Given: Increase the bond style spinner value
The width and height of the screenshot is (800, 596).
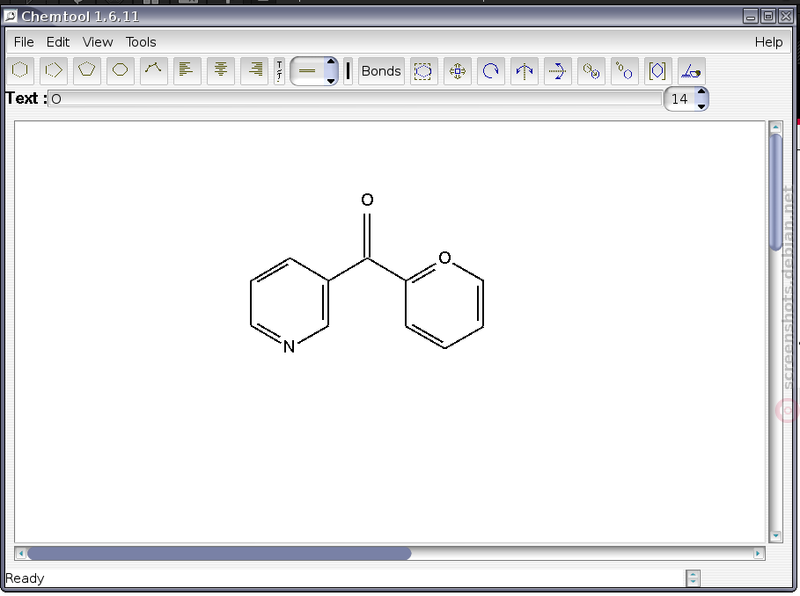Looking at the screenshot, I should pyautogui.click(x=331, y=63).
